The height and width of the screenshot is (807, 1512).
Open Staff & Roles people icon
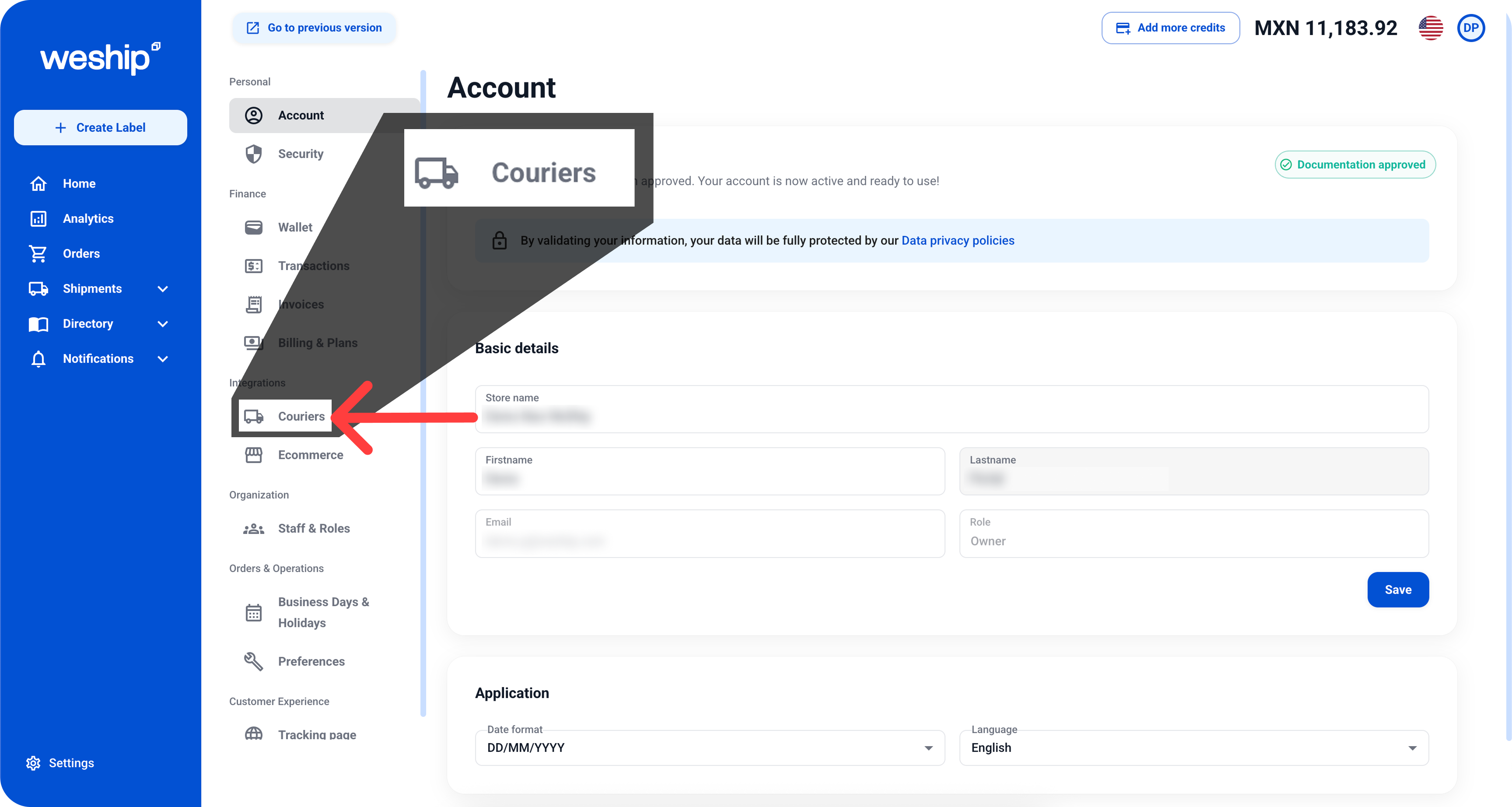(254, 529)
